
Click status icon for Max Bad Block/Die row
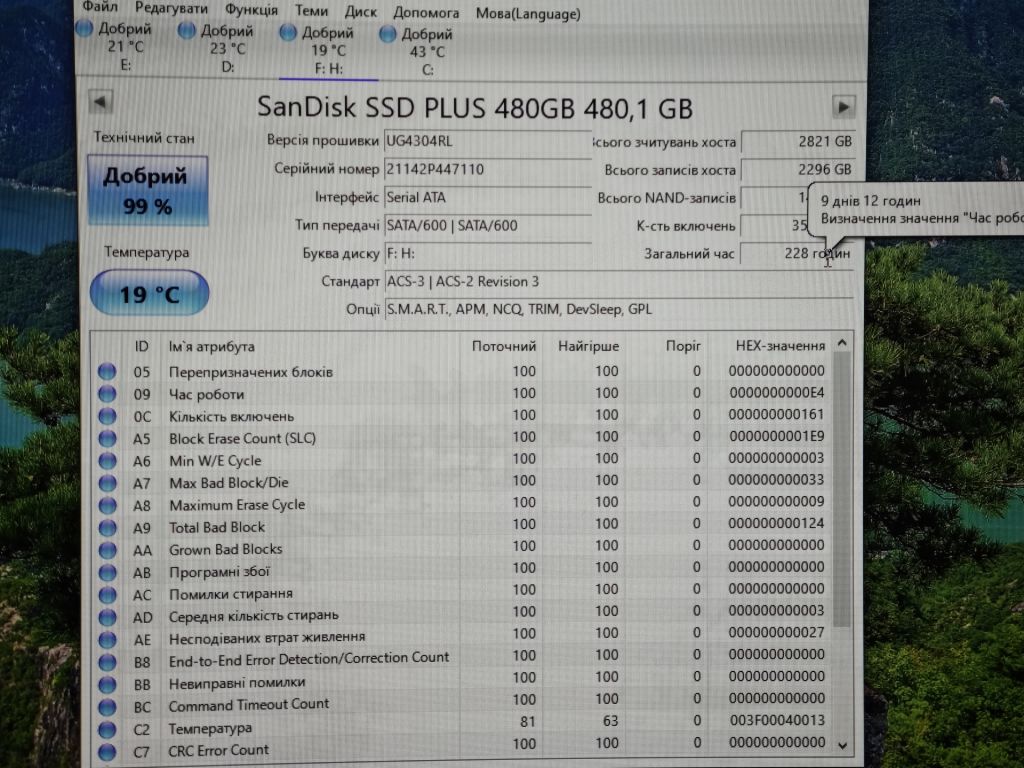tap(107, 483)
